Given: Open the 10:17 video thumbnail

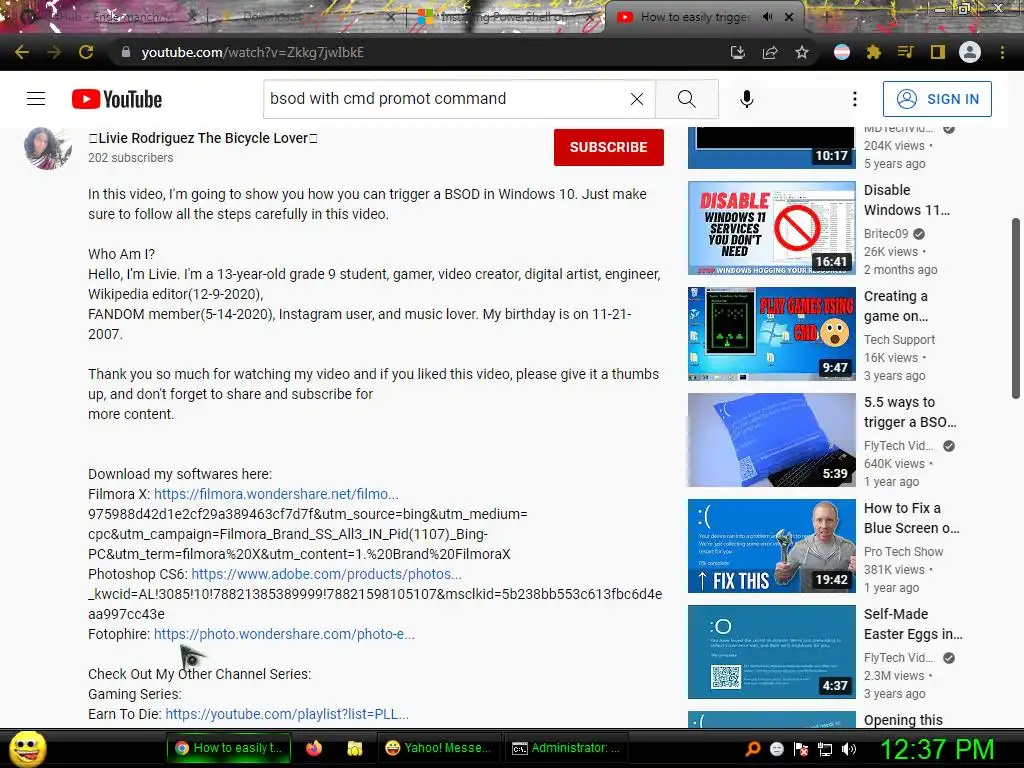Looking at the screenshot, I should coord(772,148).
